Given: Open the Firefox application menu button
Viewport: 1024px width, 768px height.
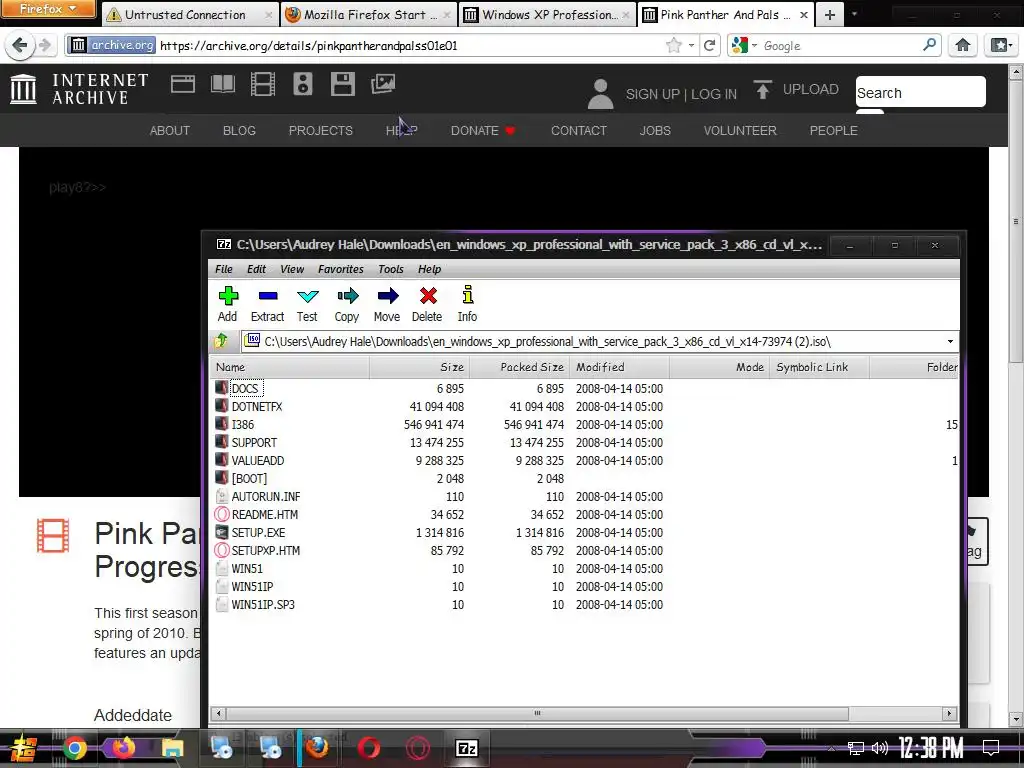Looking at the screenshot, I should [48, 9].
